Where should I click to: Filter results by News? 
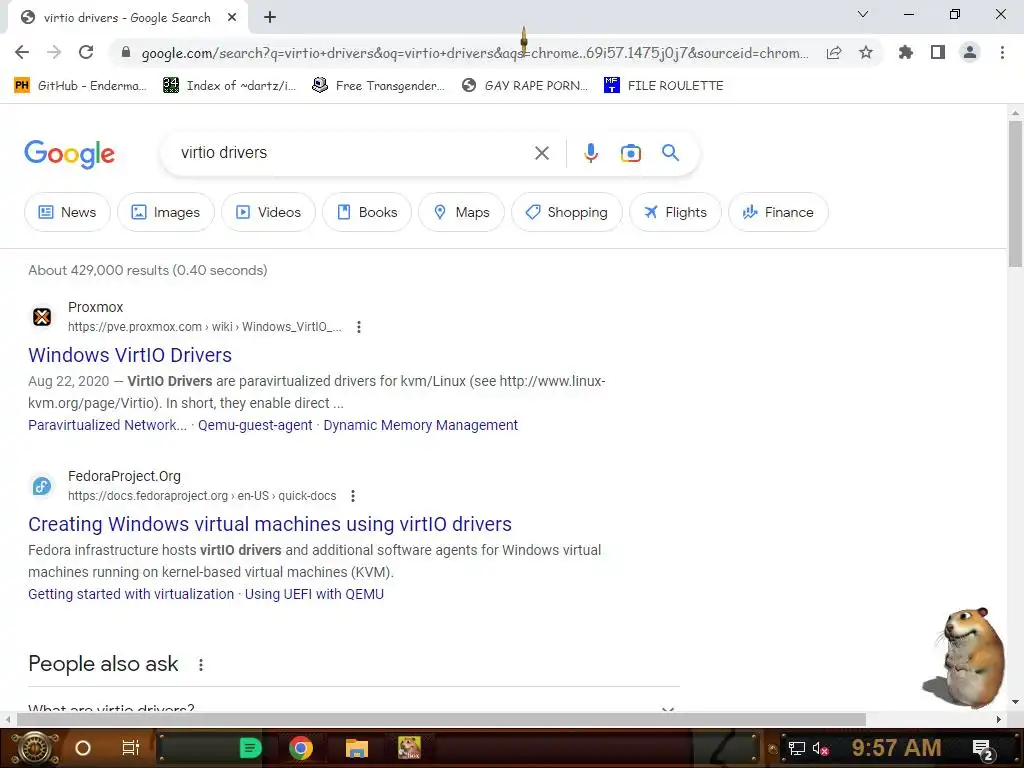pos(67,212)
